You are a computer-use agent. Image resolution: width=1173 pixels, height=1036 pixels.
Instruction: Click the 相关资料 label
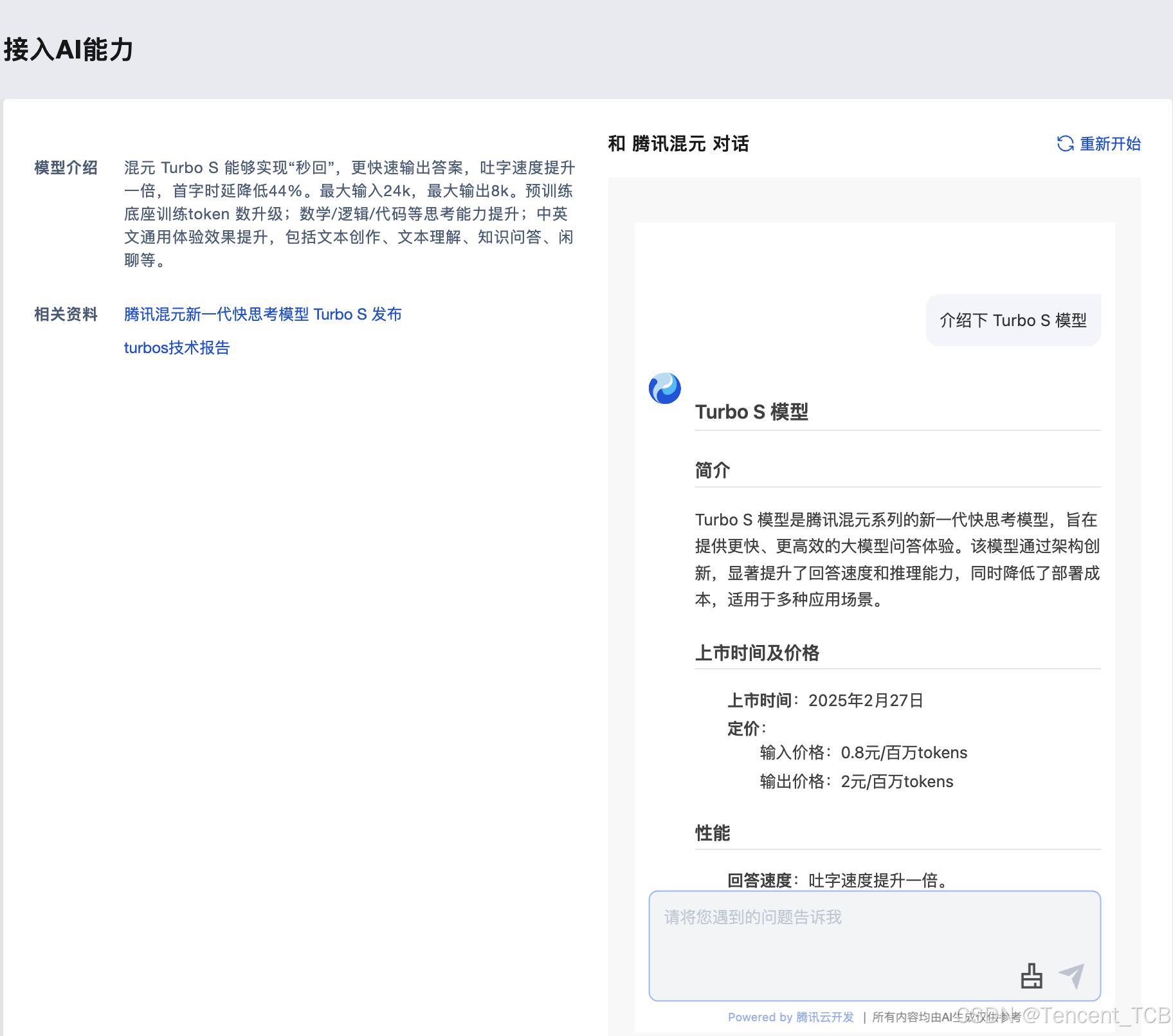(x=66, y=314)
